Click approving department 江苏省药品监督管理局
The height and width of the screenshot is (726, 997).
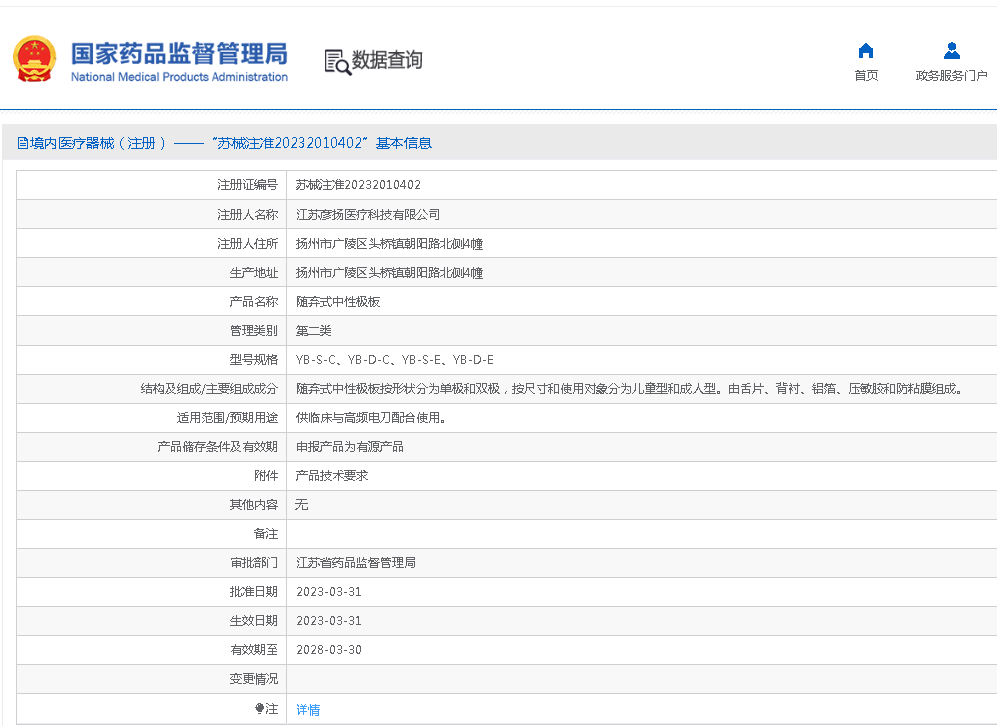click(356, 563)
